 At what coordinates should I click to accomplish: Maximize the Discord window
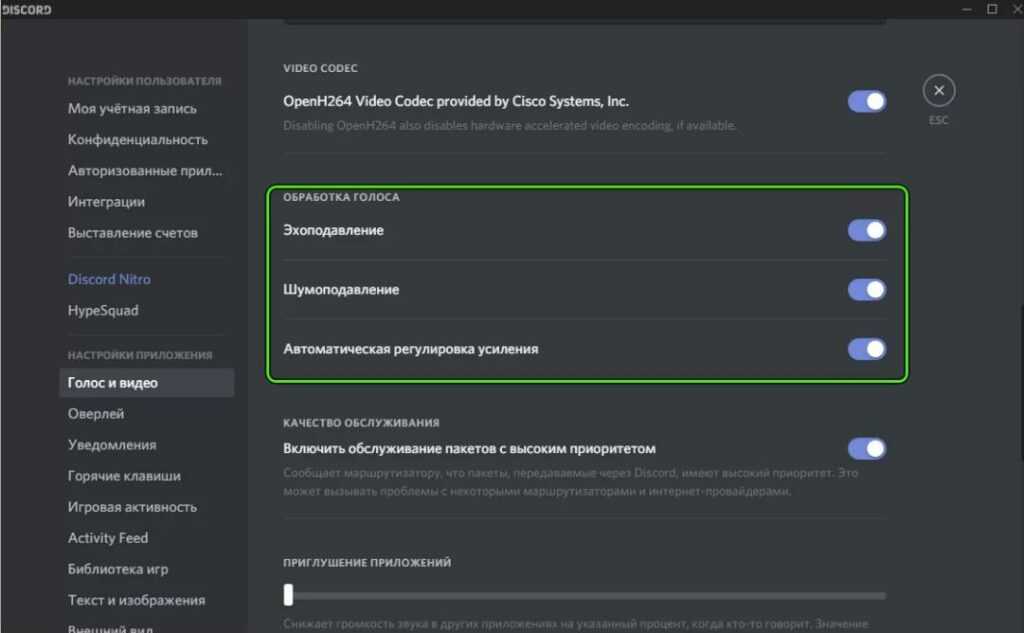991,9
